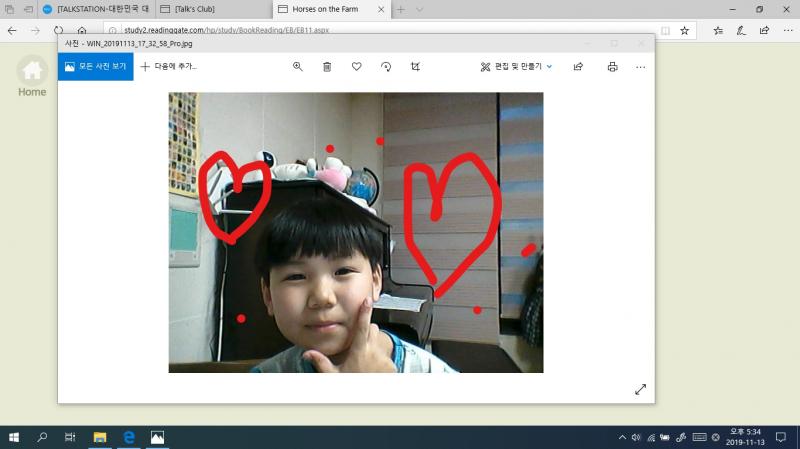
Task: Favorite this page with the star icon
Action: point(684,31)
